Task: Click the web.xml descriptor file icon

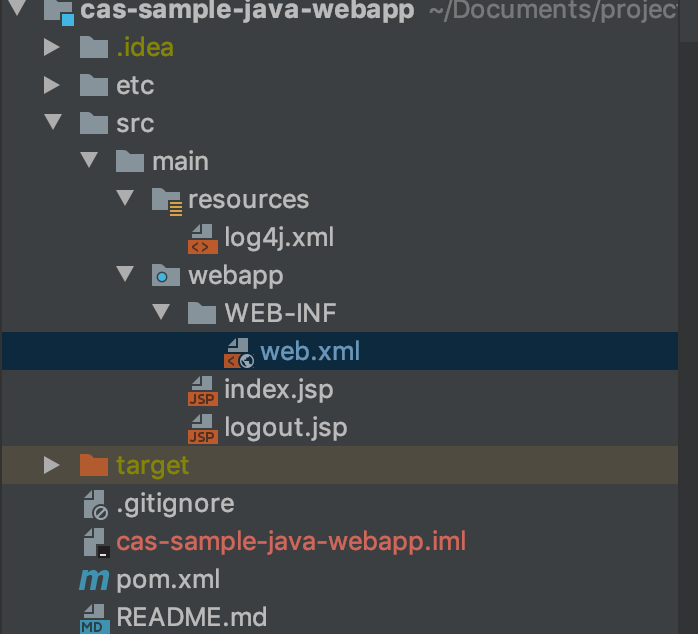Action: (x=238, y=352)
